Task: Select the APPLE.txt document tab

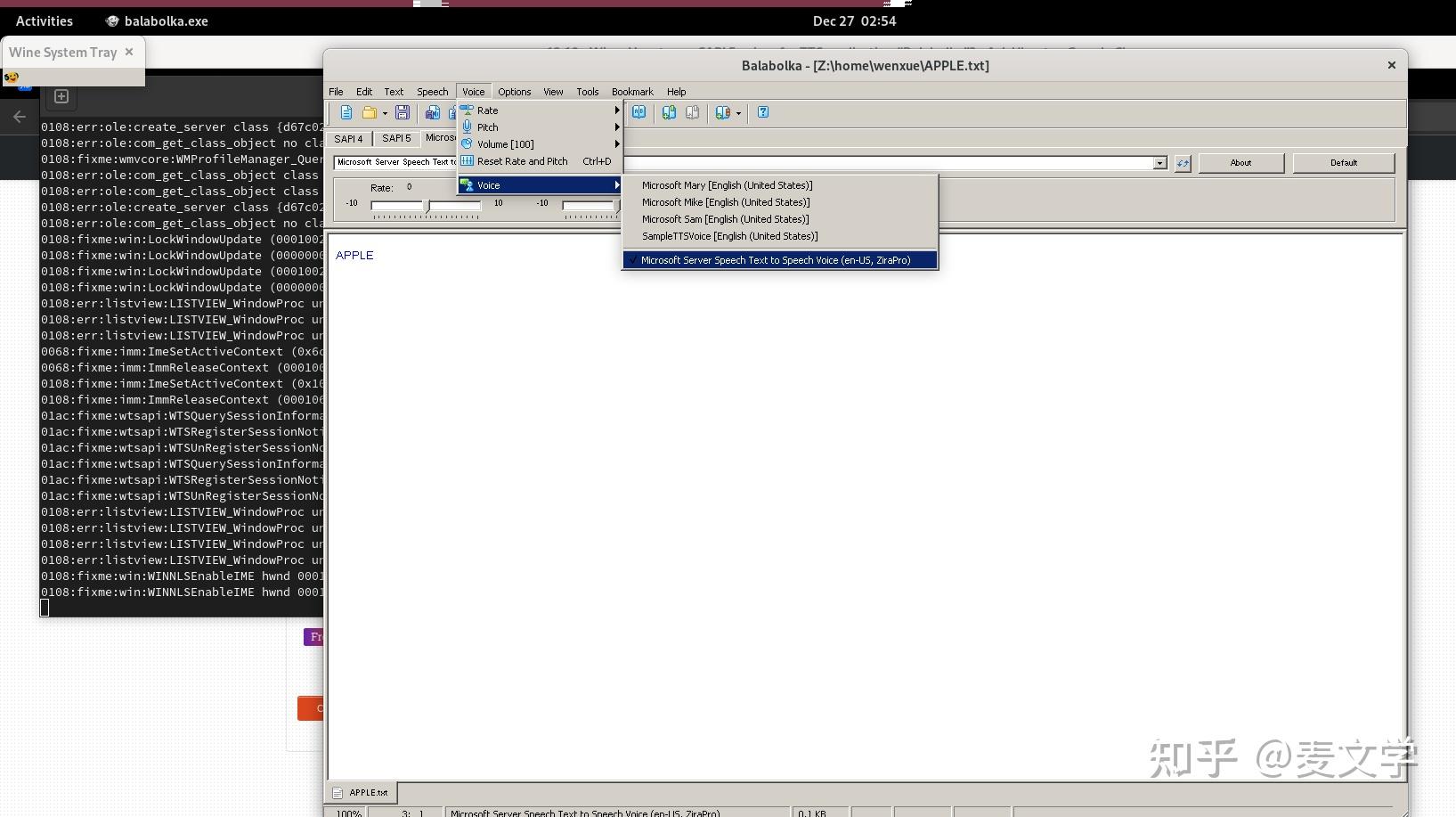Action: coord(361,792)
